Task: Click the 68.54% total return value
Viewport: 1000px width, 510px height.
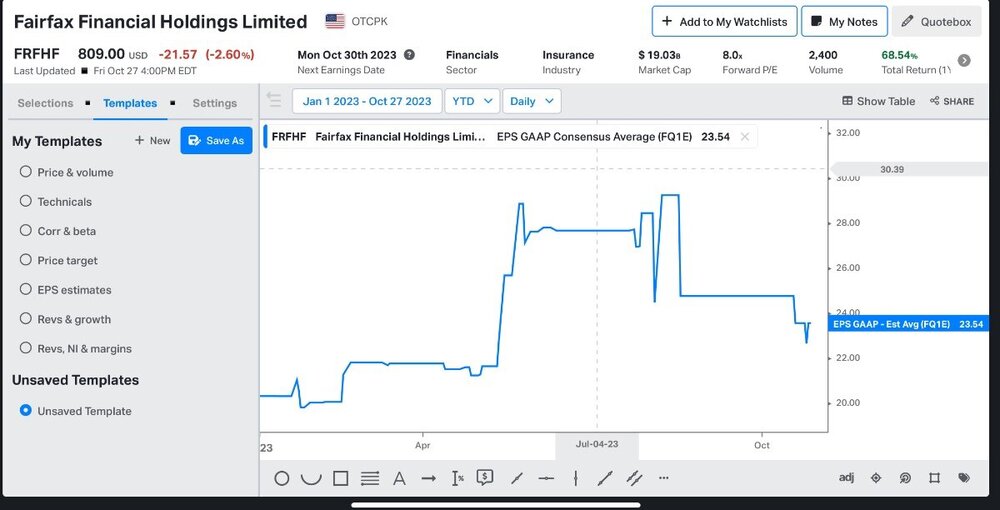Action: click(x=899, y=55)
